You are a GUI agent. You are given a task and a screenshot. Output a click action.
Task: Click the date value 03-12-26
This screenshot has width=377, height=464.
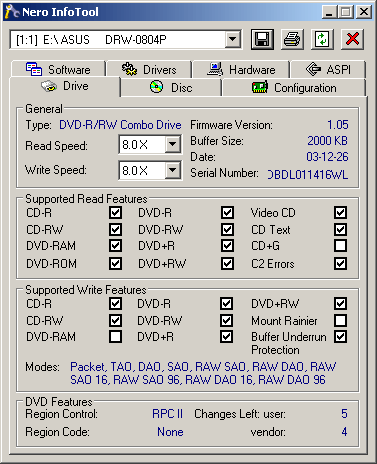click(x=327, y=157)
